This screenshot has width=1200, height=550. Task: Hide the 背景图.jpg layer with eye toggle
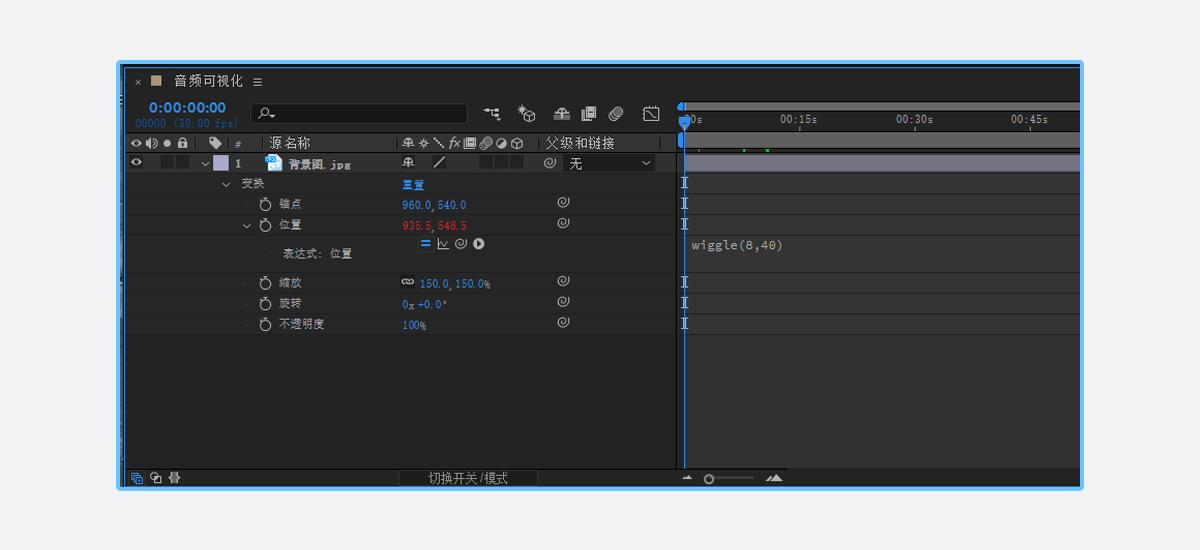tap(136, 163)
